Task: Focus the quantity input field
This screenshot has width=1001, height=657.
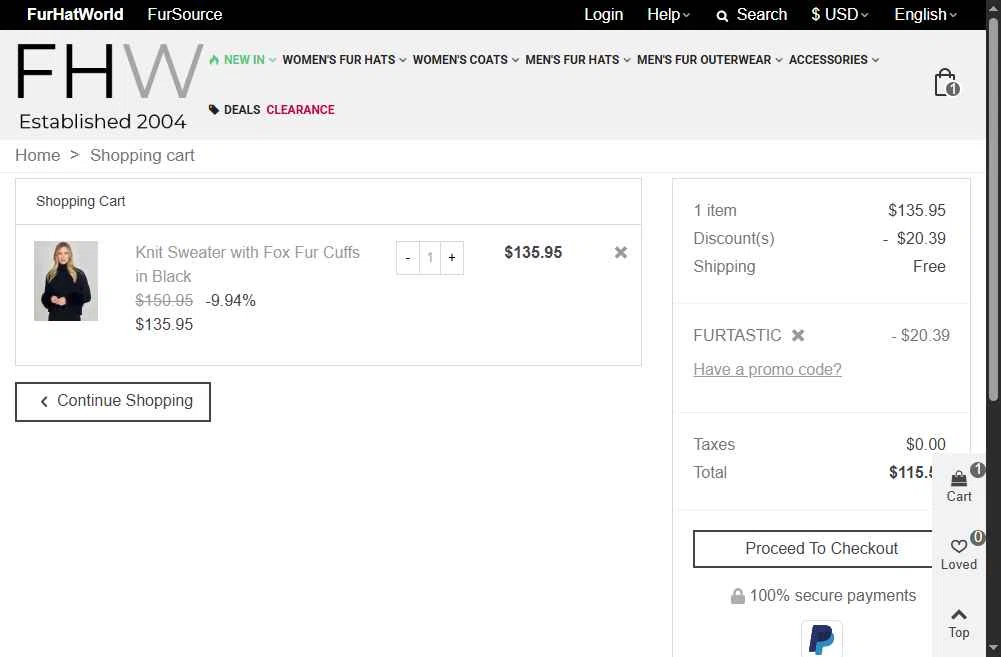Action: [x=430, y=258]
